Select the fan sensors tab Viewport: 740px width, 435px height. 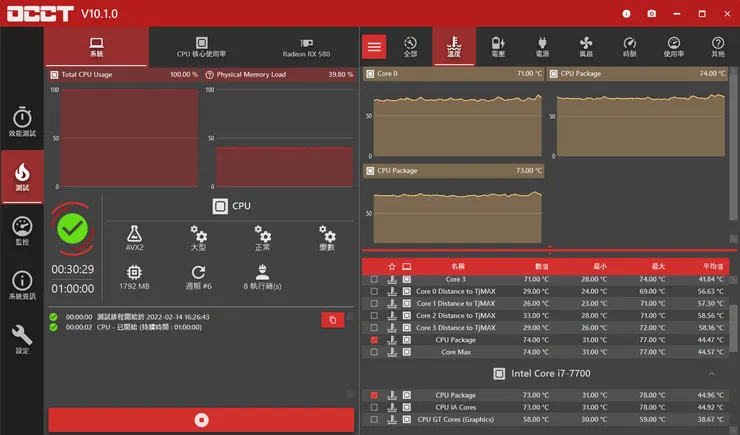point(586,47)
